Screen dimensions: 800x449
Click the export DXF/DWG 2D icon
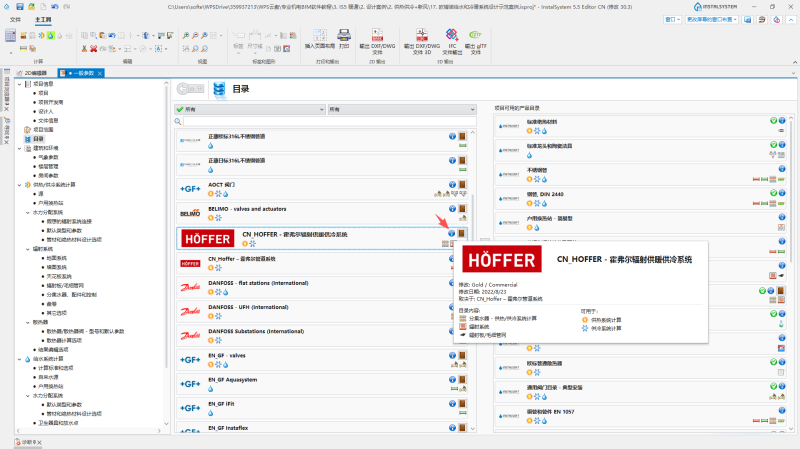(x=377, y=35)
